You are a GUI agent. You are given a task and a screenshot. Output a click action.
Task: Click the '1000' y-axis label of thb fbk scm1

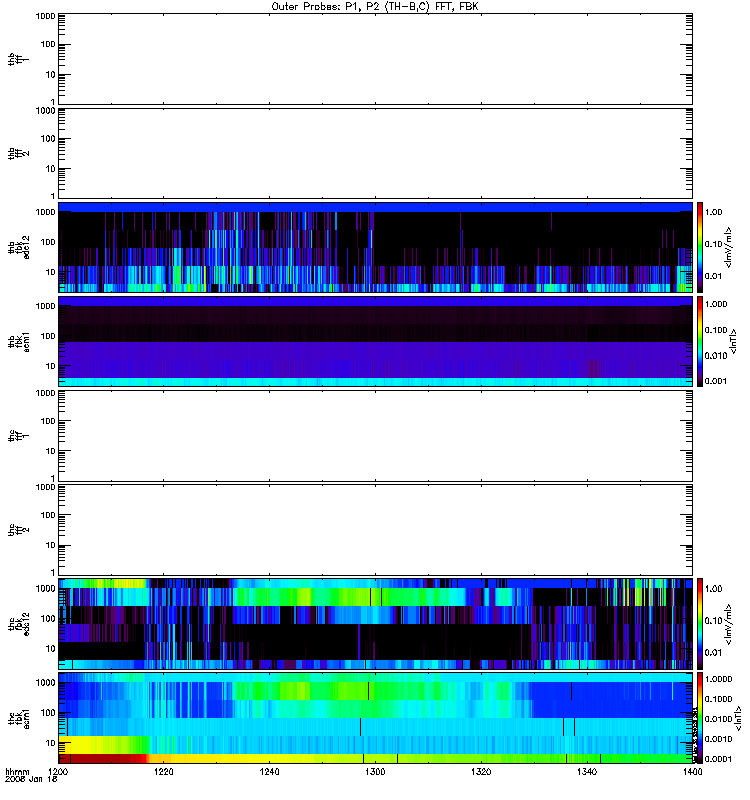coord(45,306)
